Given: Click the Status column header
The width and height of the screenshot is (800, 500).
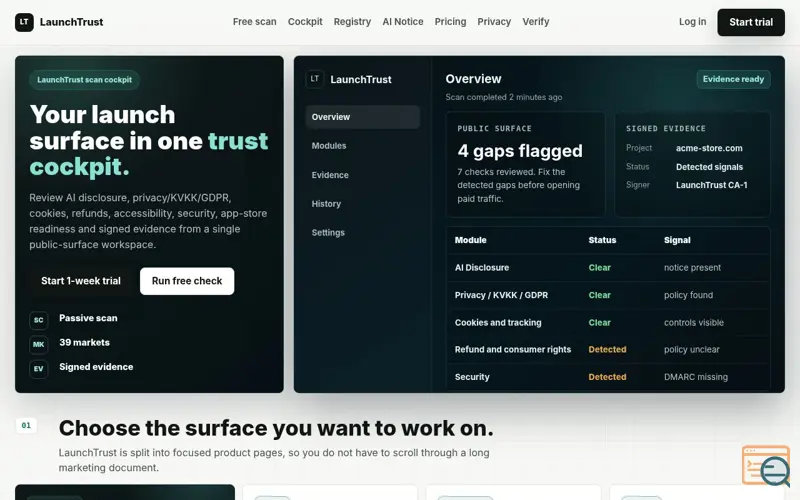Looking at the screenshot, I should point(602,240).
